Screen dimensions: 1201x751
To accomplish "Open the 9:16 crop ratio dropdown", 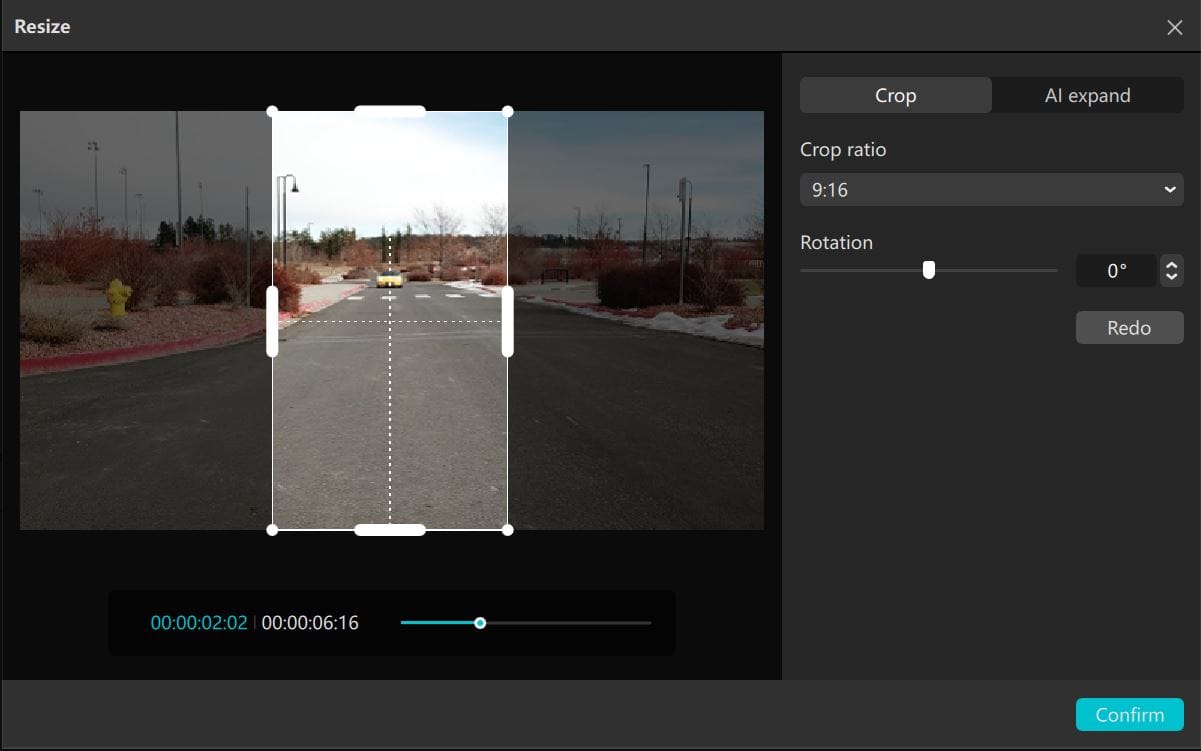I will tap(990, 190).
